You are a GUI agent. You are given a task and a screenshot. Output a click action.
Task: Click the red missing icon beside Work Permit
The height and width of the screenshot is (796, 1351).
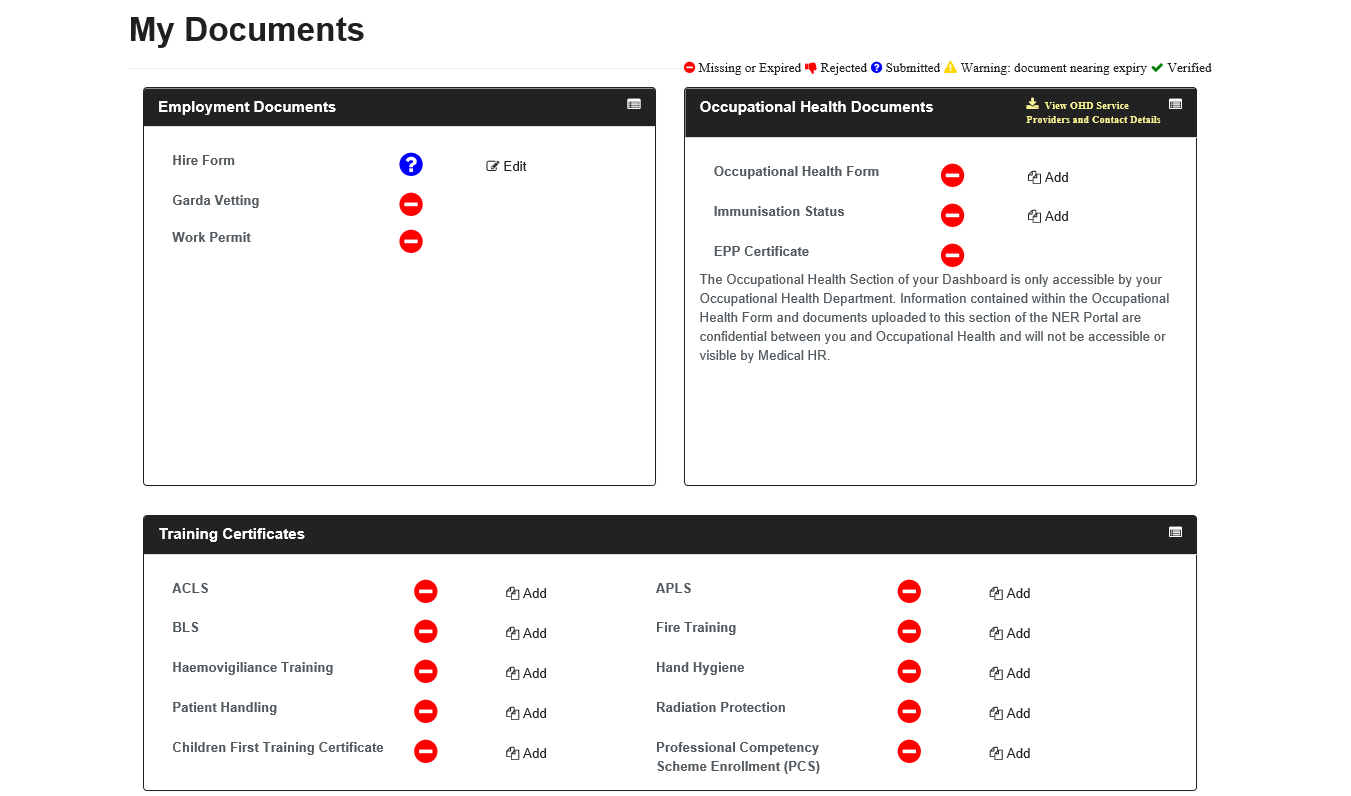(x=411, y=241)
